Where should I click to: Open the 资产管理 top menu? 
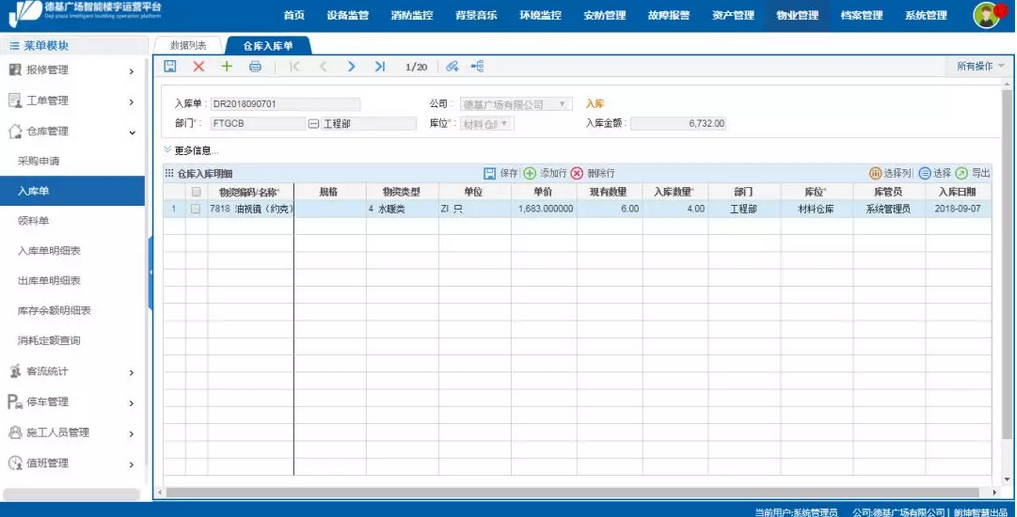click(733, 15)
